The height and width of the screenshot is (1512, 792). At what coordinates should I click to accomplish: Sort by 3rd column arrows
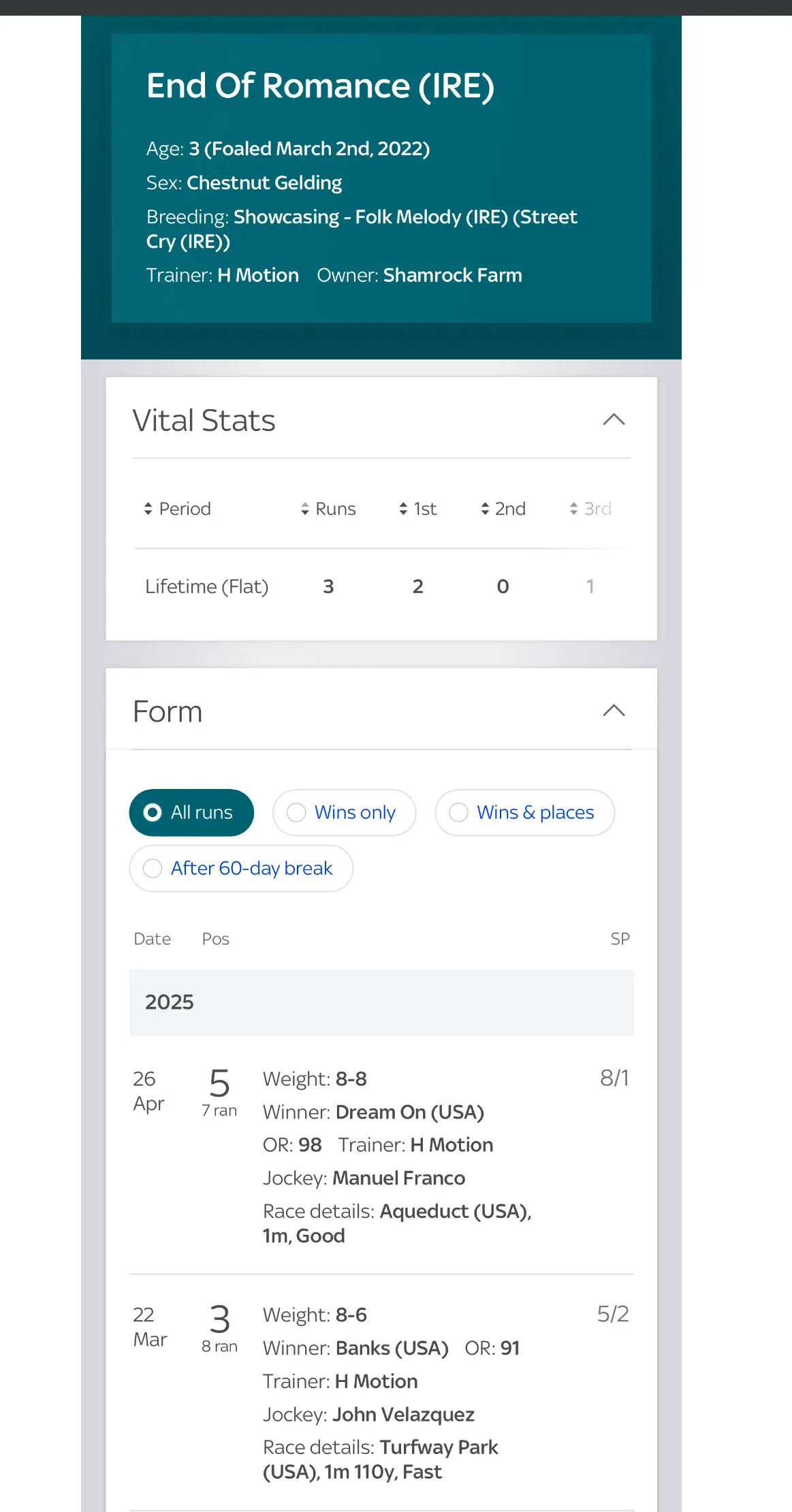coord(574,509)
